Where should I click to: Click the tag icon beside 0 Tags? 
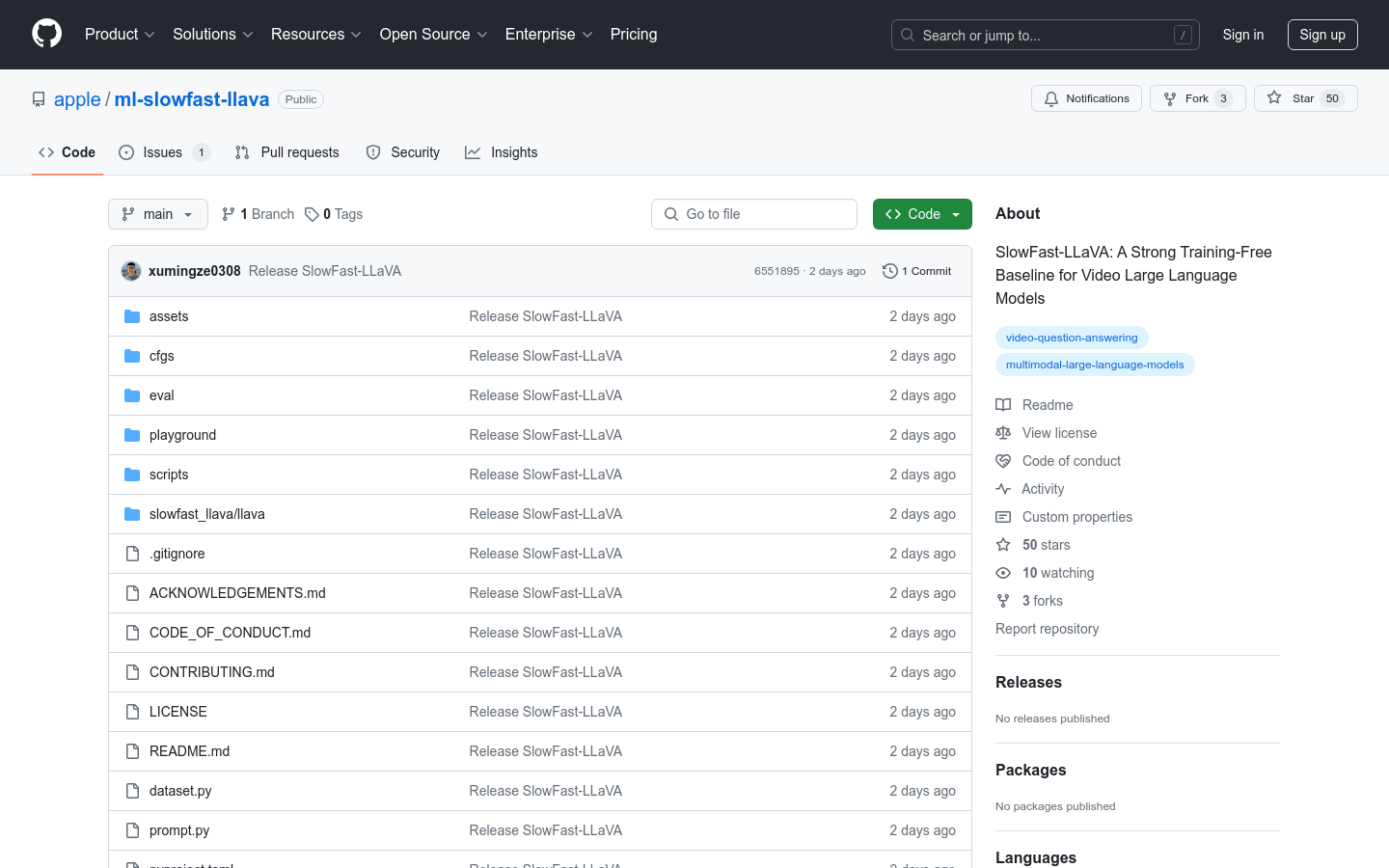click(312, 214)
